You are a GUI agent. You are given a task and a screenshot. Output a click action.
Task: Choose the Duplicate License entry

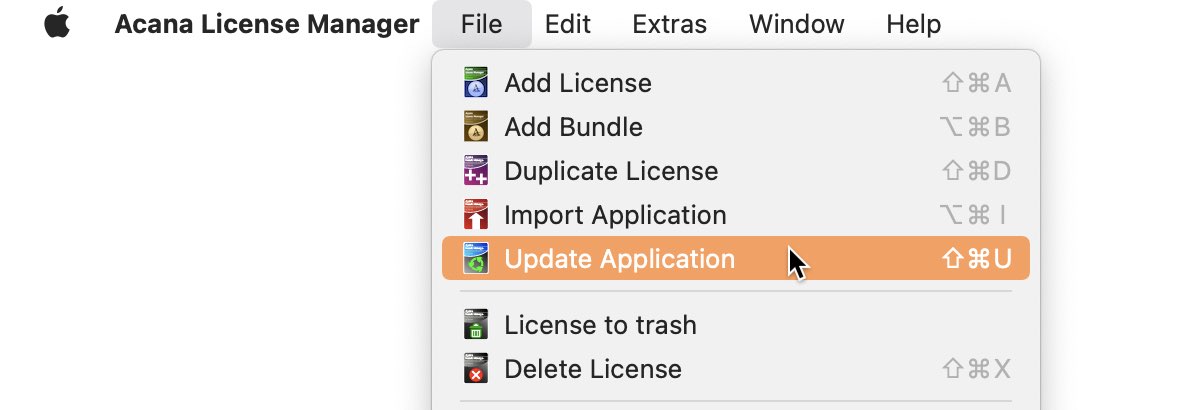pos(736,171)
